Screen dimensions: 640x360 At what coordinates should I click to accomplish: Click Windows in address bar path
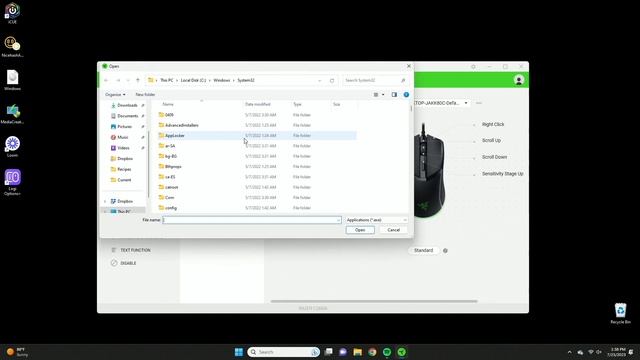point(222,80)
